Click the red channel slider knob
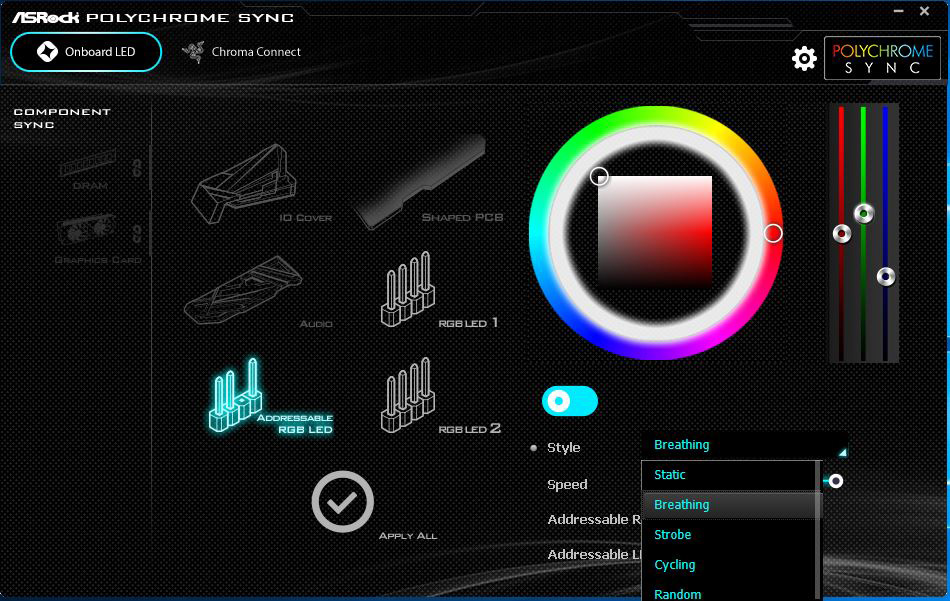Image resolution: width=950 pixels, height=601 pixels. tap(842, 233)
